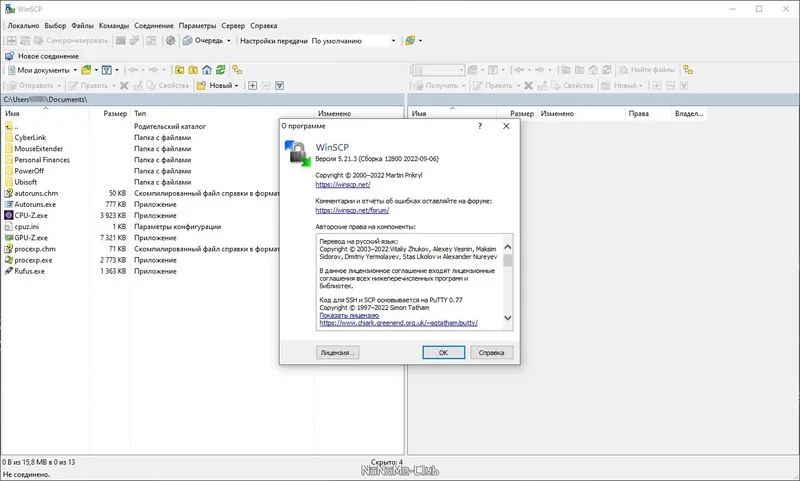Image resolution: width=800 pixels, height=481 pixels.
Task: Click the refresh icon in local panel toolbar
Action: tap(220, 70)
